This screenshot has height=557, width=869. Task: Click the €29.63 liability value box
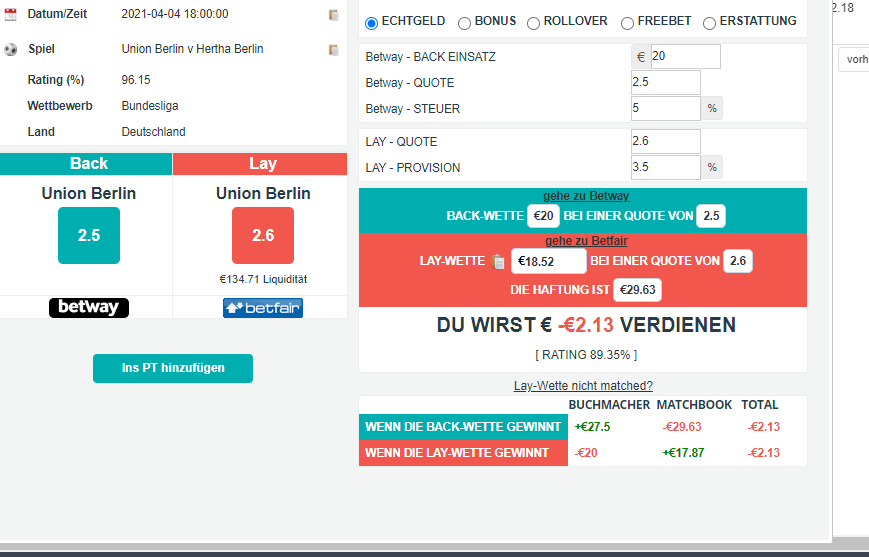tap(637, 290)
